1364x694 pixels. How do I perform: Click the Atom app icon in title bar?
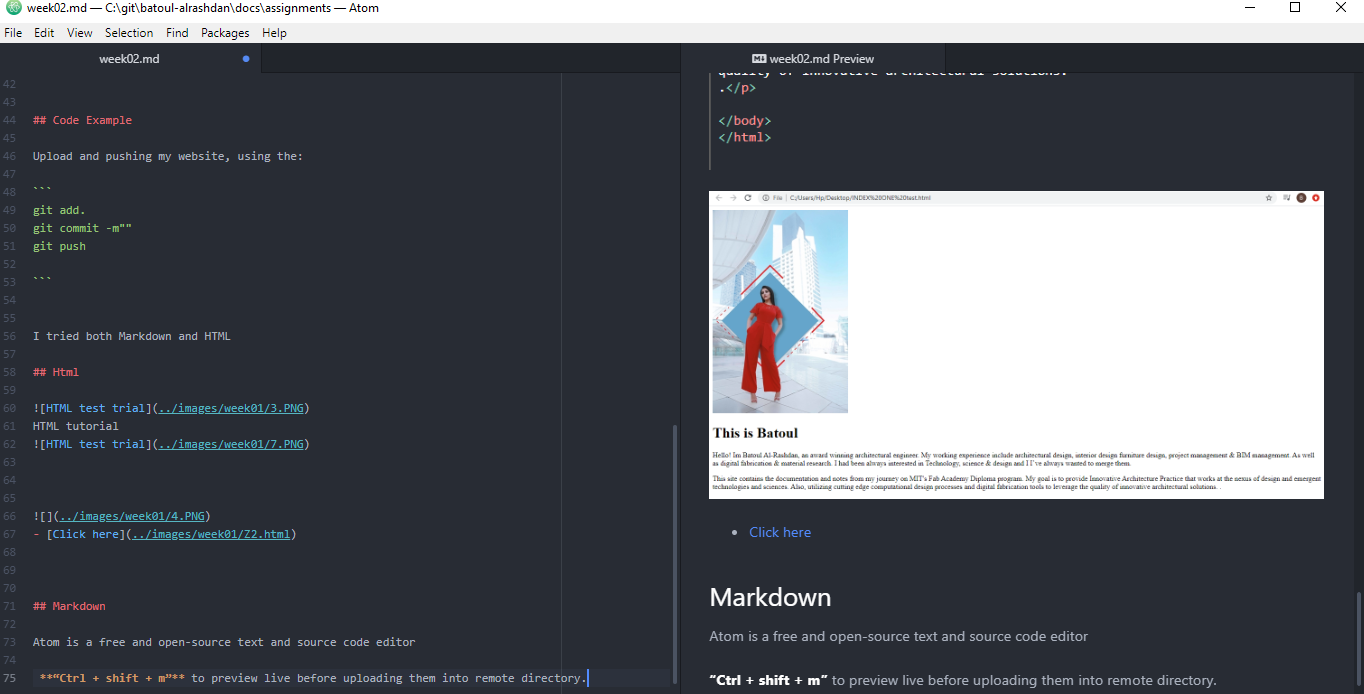pos(13,8)
